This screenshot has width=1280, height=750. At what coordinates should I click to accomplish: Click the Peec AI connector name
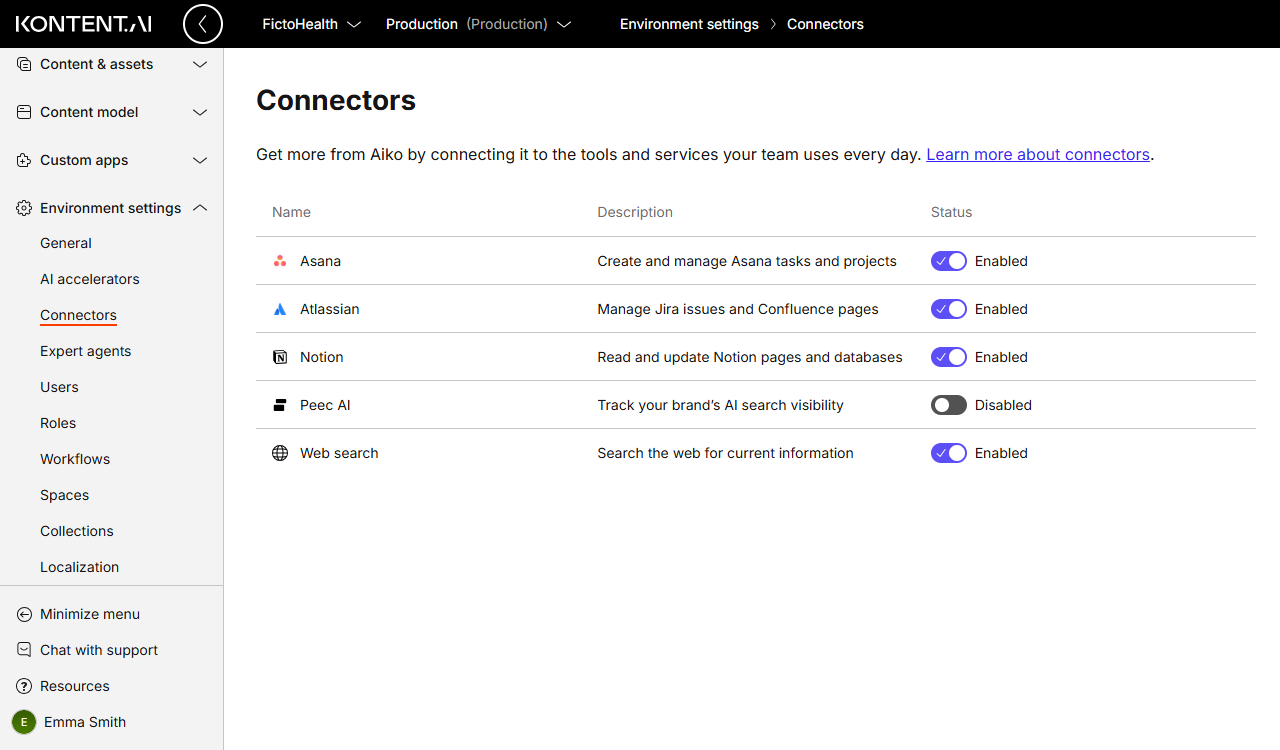click(x=325, y=405)
